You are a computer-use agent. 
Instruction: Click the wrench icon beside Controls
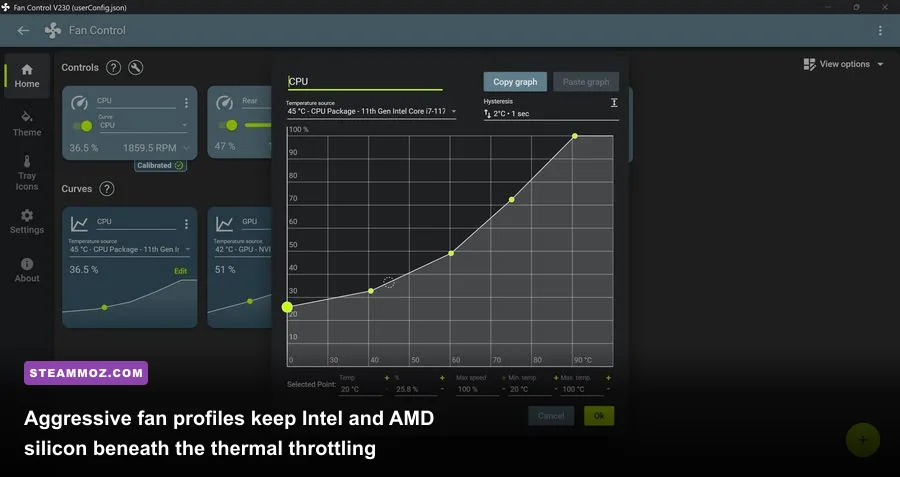135,68
